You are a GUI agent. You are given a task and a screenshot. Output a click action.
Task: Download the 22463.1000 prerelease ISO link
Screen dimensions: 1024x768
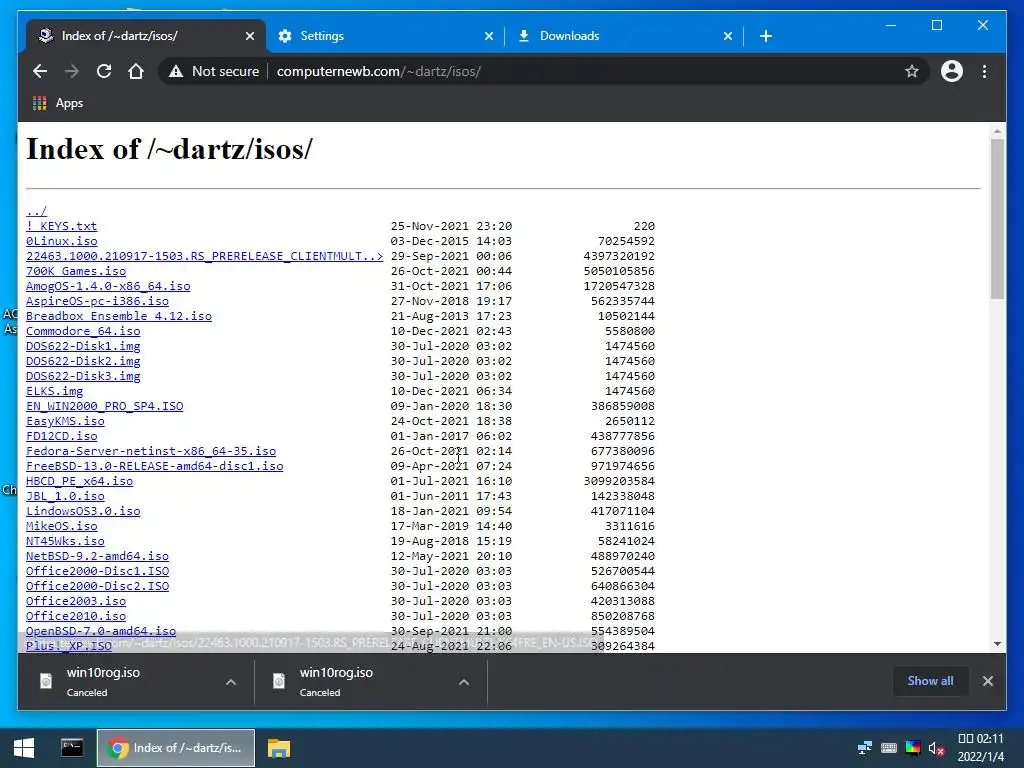(x=204, y=256)
